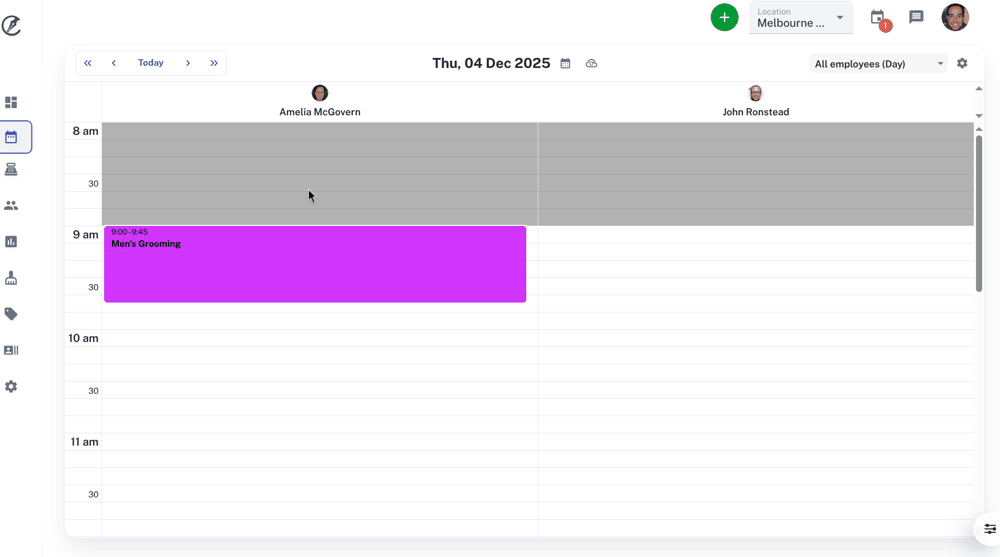Image resolution: width=1000 pixels, height=557 pixels.
Task: Open calendar settings gear icon
Action: pos(962,64)
